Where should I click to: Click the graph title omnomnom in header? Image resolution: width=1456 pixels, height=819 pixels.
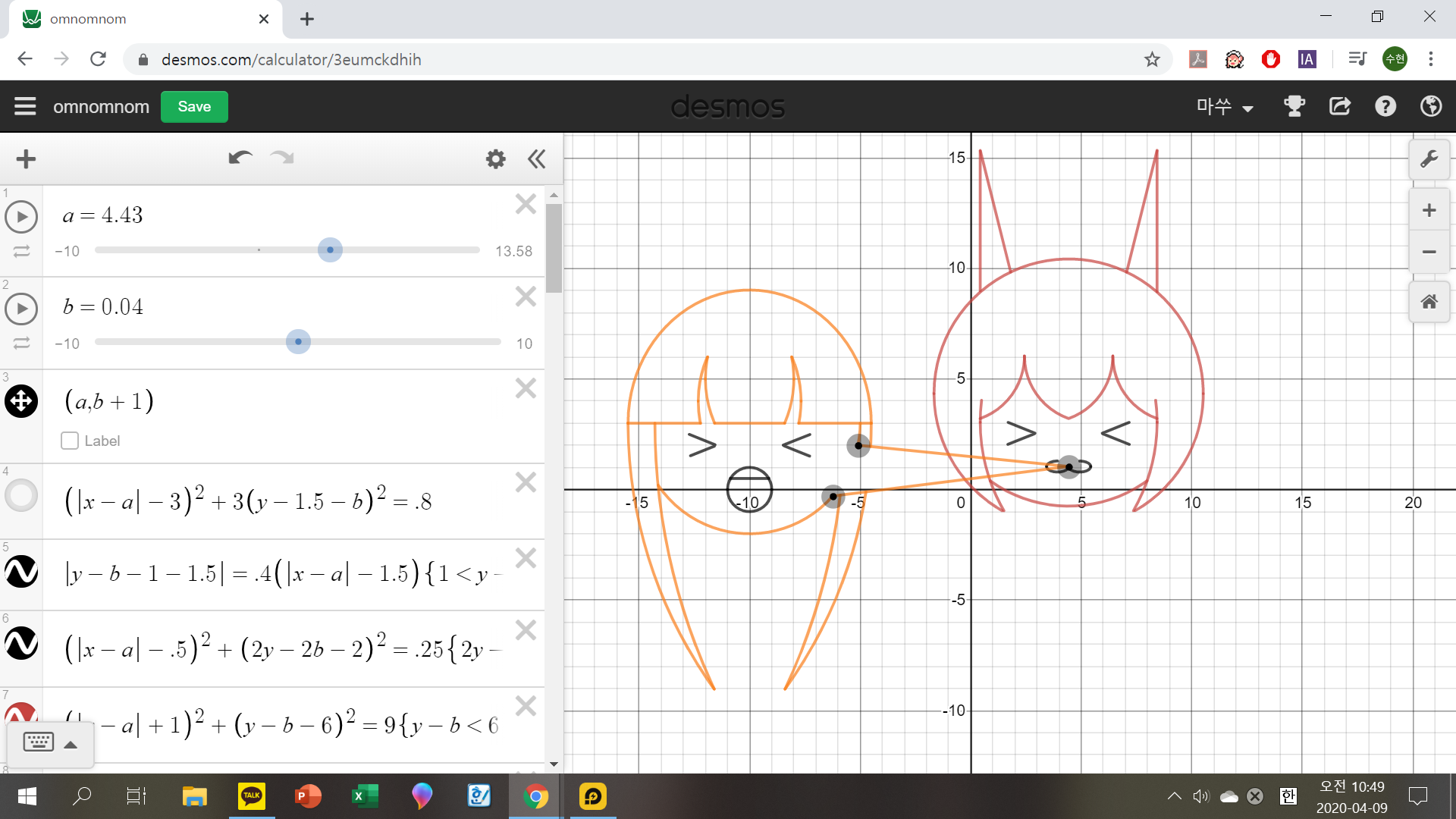coord(101,107)
